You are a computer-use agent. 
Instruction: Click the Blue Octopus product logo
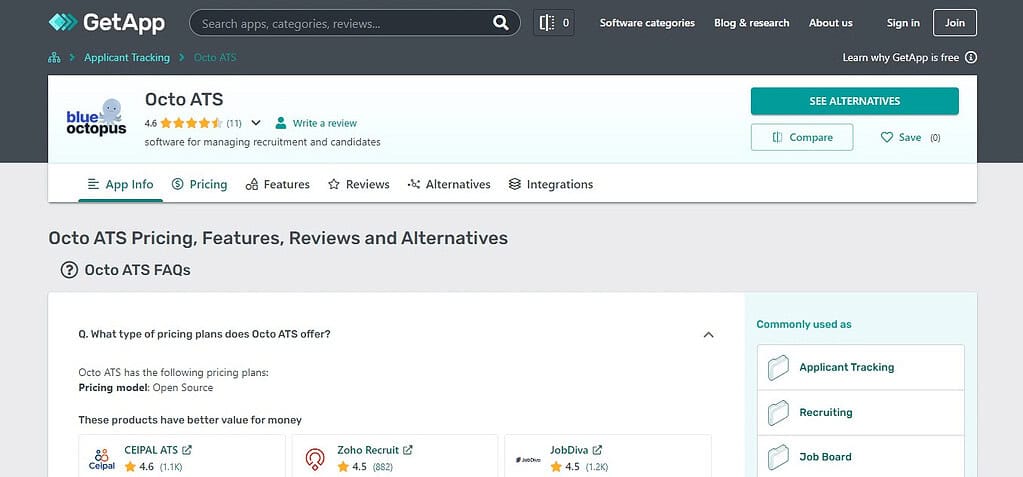(x=97, y=117)
